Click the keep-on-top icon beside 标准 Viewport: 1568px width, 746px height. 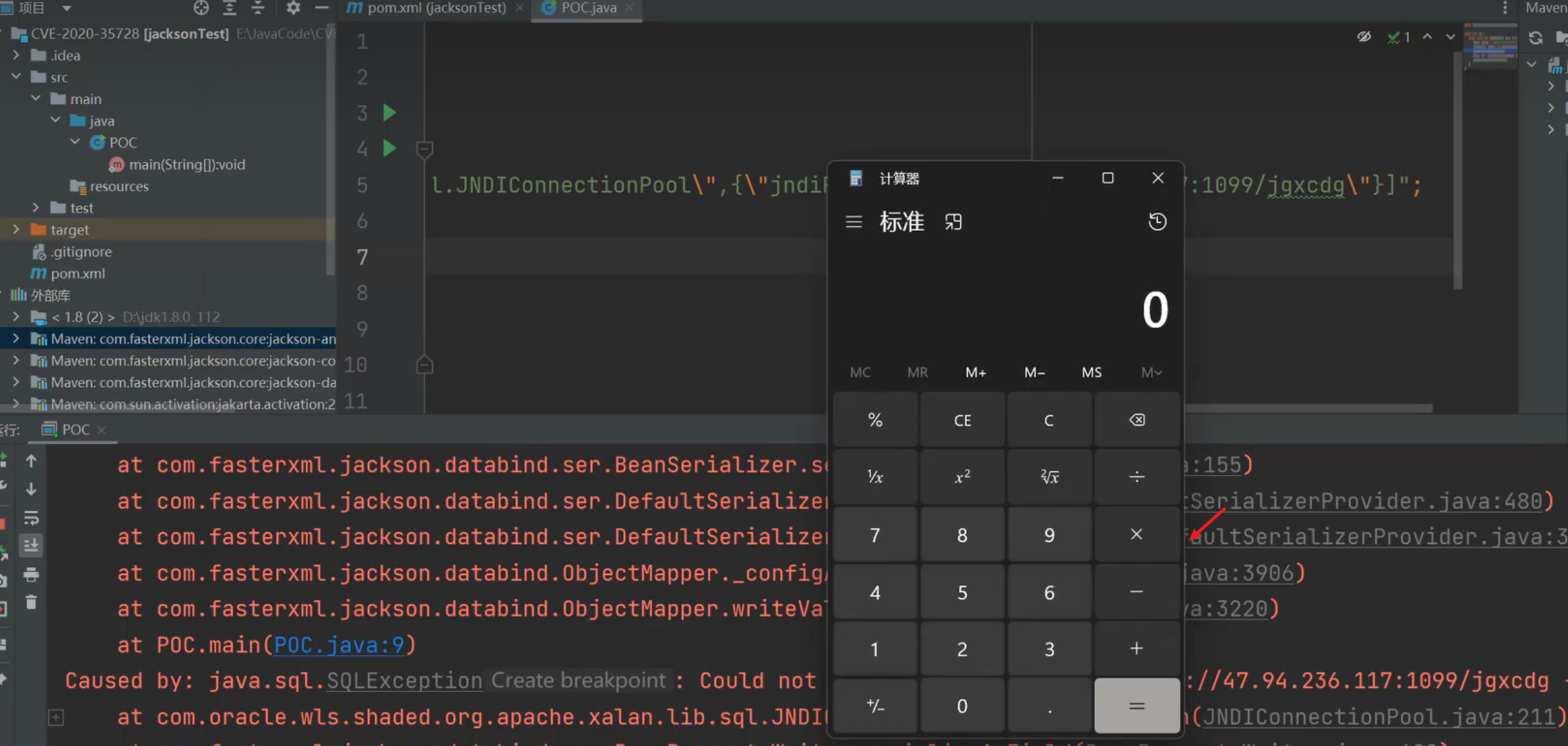[x=953, y=222]
